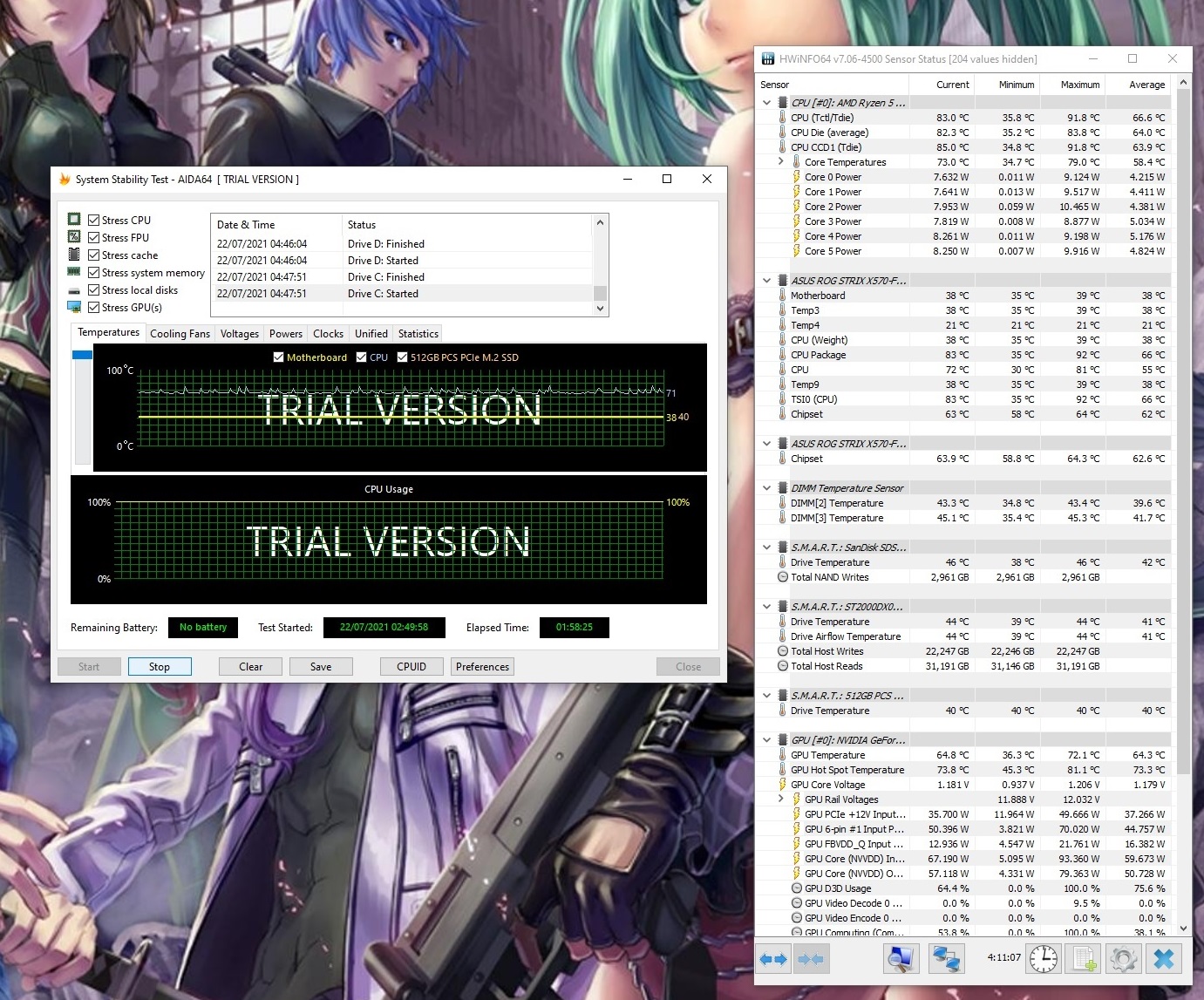Click HWiNFO blue X close-sensors icon

click(x=1164, y=959)
